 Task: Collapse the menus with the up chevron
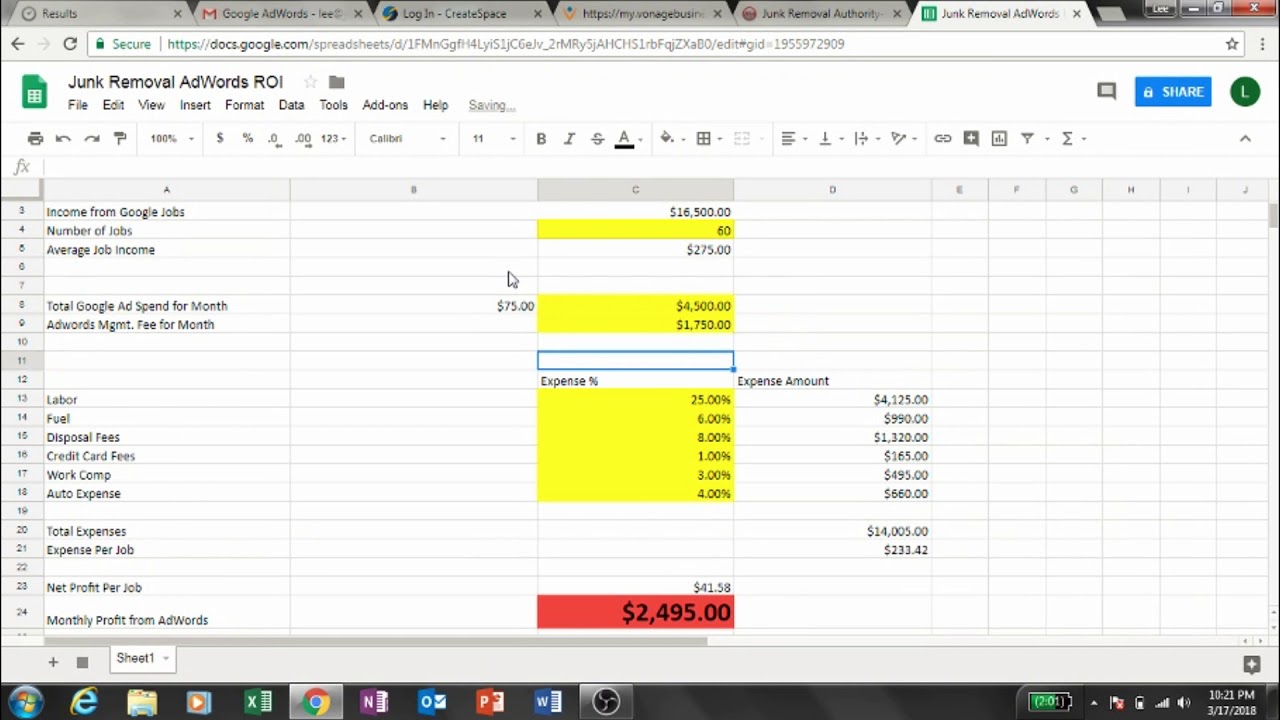(x=1245, y=138)
